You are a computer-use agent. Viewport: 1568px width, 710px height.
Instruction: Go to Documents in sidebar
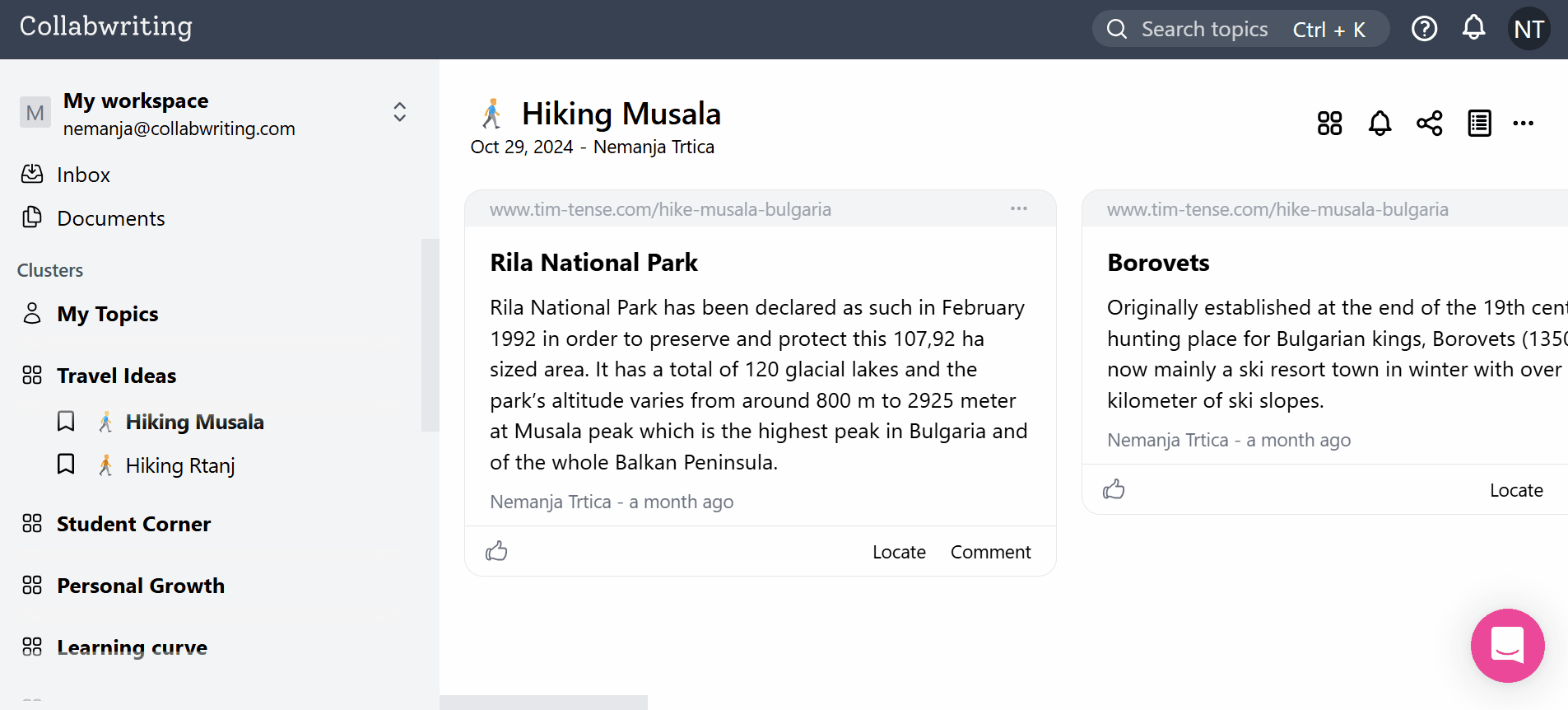(x=110, y=218)
